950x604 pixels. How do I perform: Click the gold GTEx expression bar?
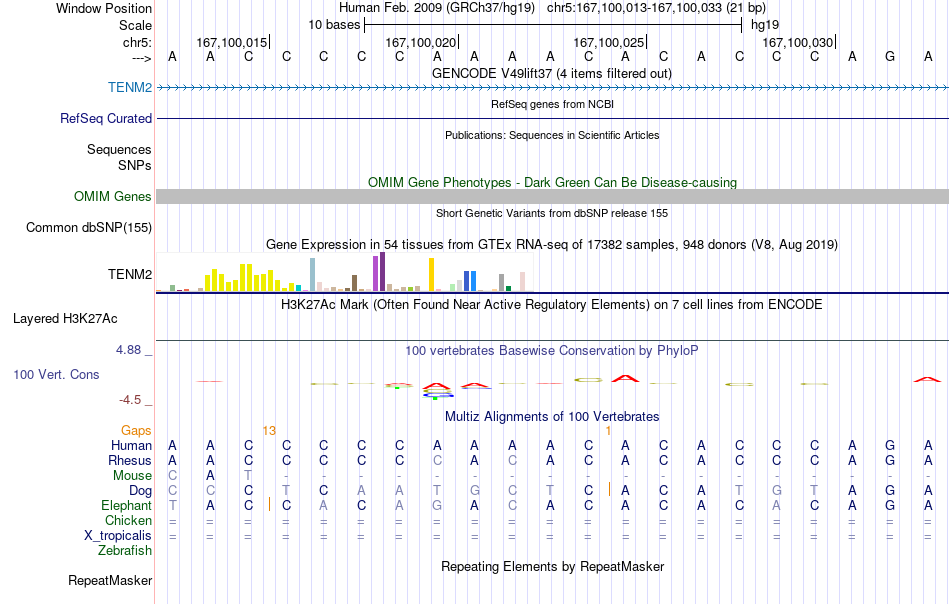431,274
